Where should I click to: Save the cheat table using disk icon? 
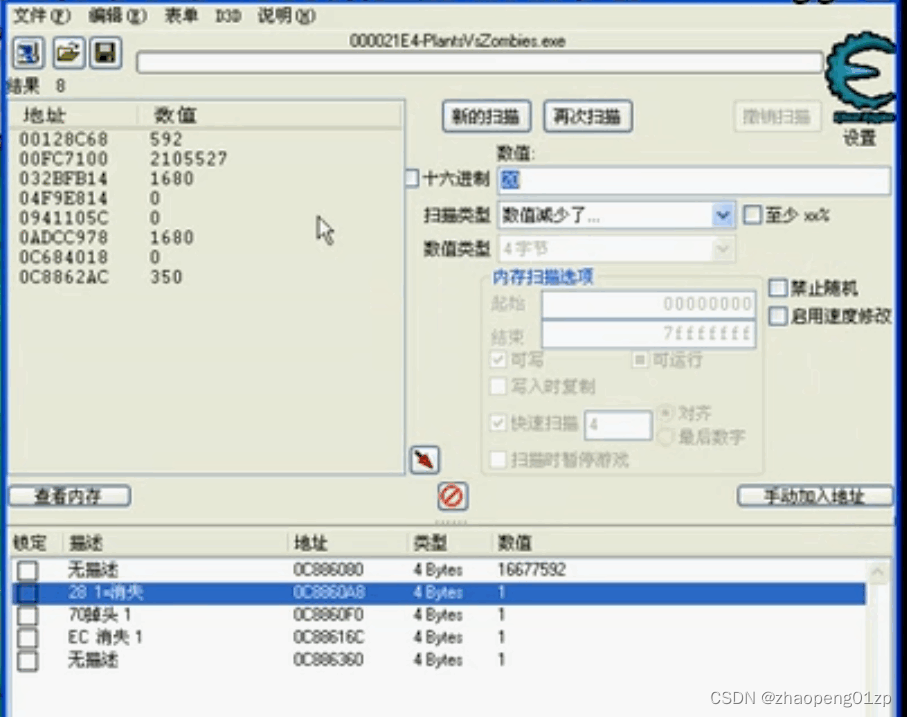[x=106, y=54]
